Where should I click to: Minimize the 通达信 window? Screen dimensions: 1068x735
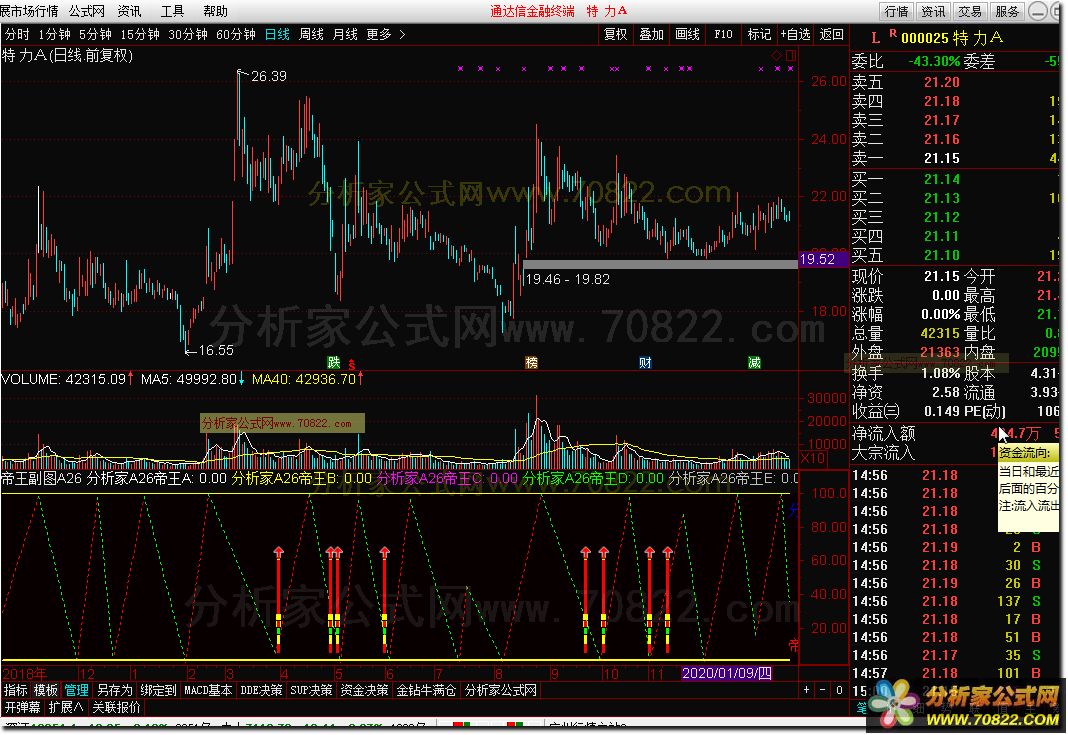pos(1038,11)
